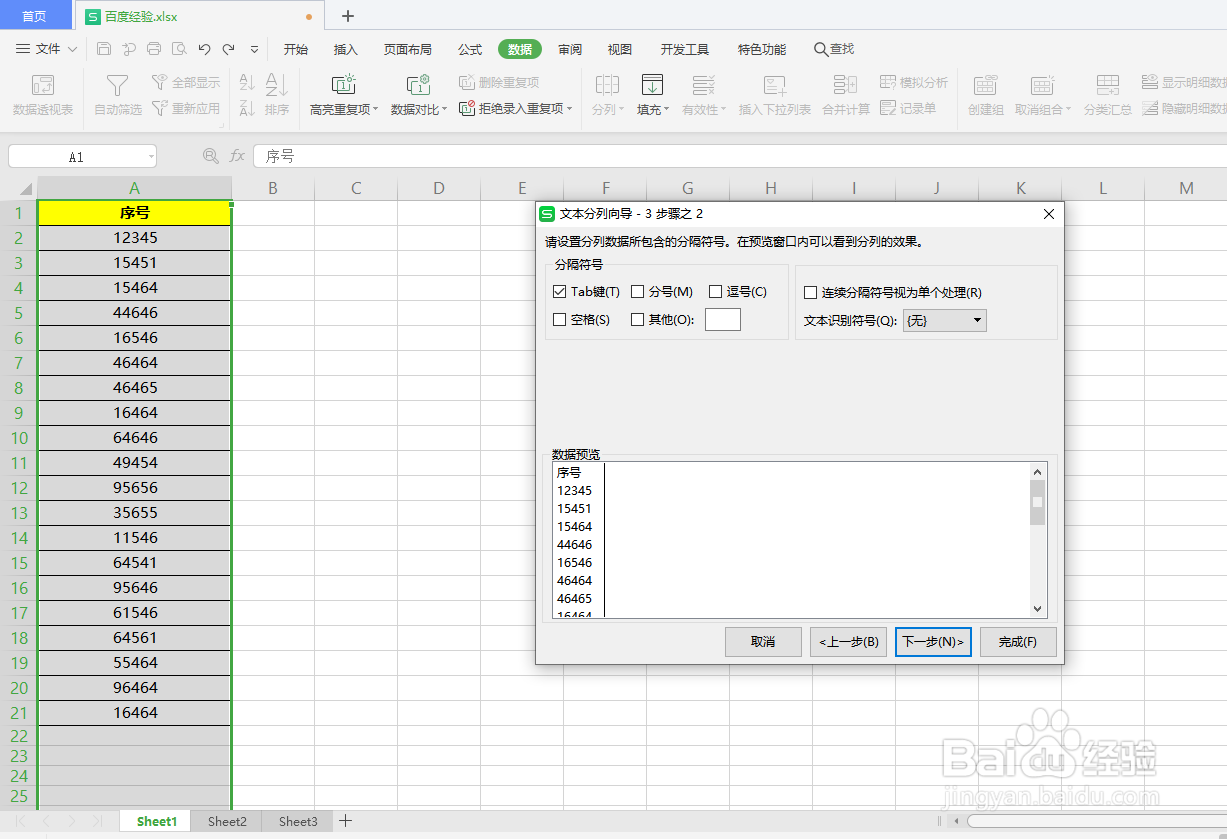Close the 文本分列向导 dialog
1227x839 pixels.
pos(1048,214)
